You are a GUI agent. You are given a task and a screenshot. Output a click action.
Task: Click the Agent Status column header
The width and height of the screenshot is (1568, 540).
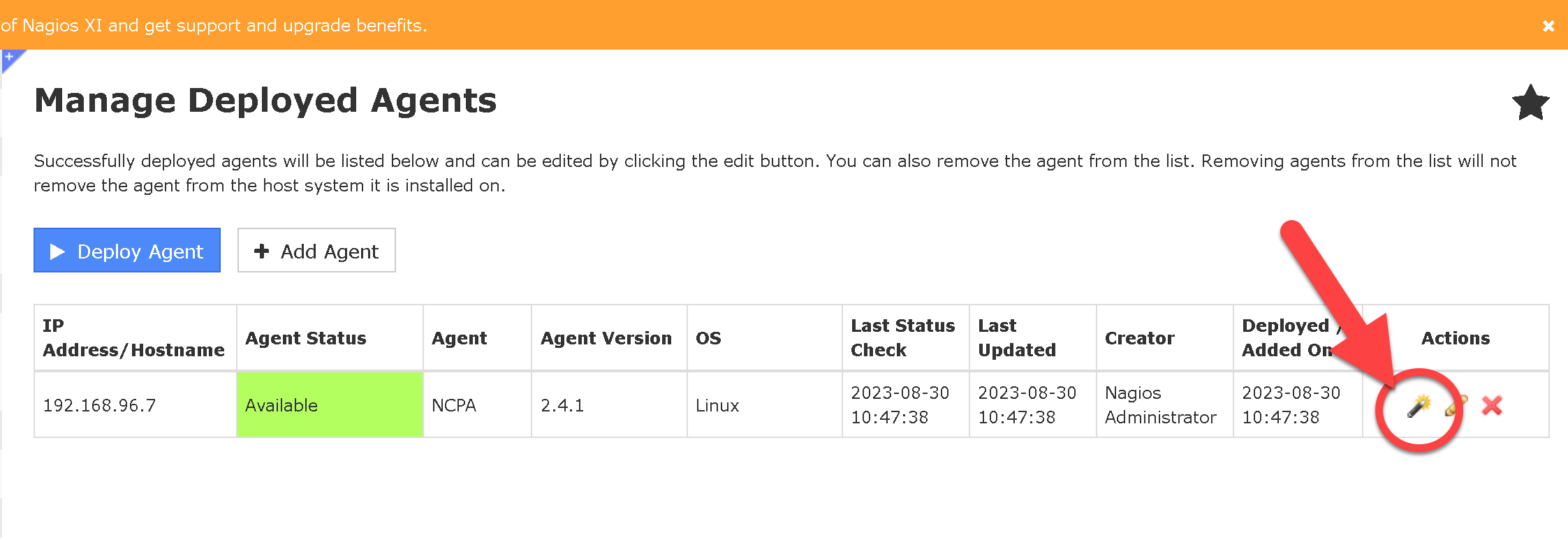click(x=305, y=338)
